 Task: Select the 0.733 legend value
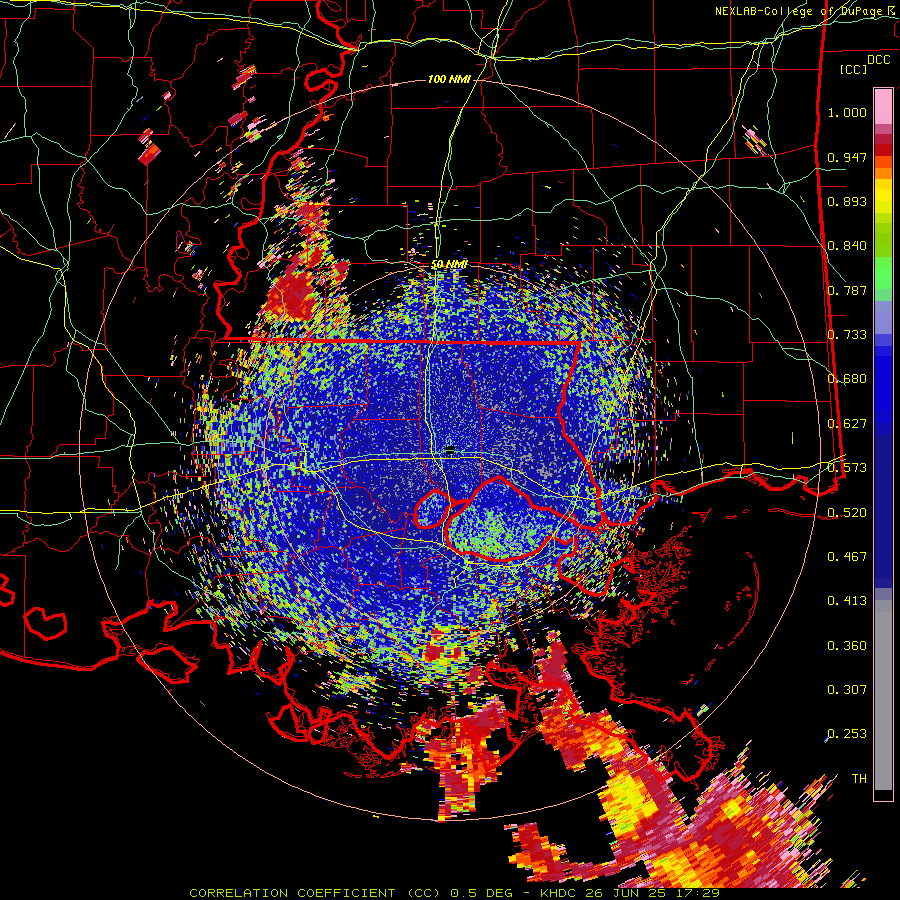[x=847, y=335]
